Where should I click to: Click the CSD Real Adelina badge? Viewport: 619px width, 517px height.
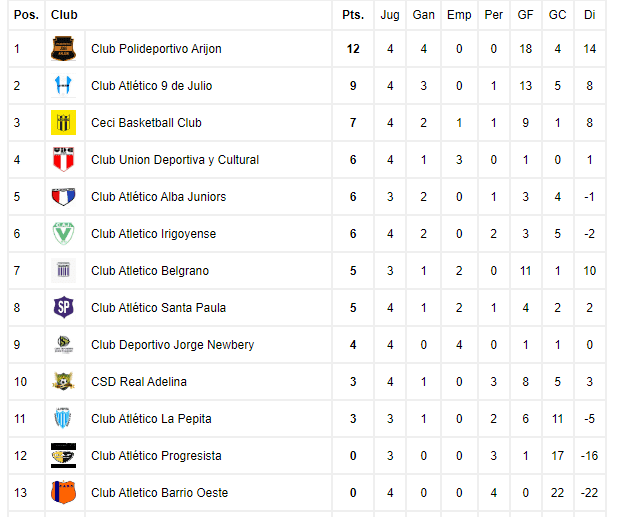tap(63, 382)
